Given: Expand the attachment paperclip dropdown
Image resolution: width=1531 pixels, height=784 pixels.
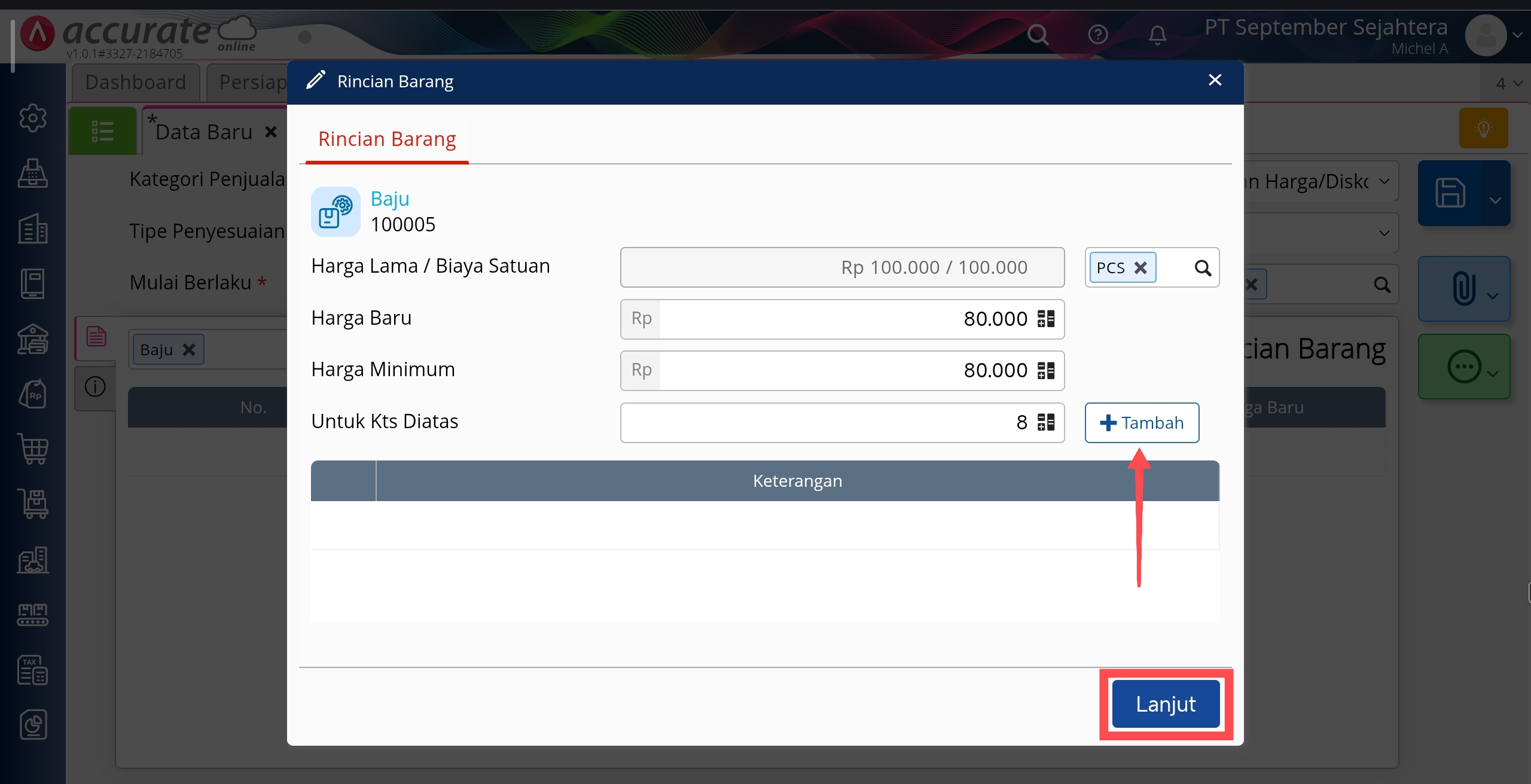Looking at the screenshot, I should pyautogui.click(x=1493, y=295).
